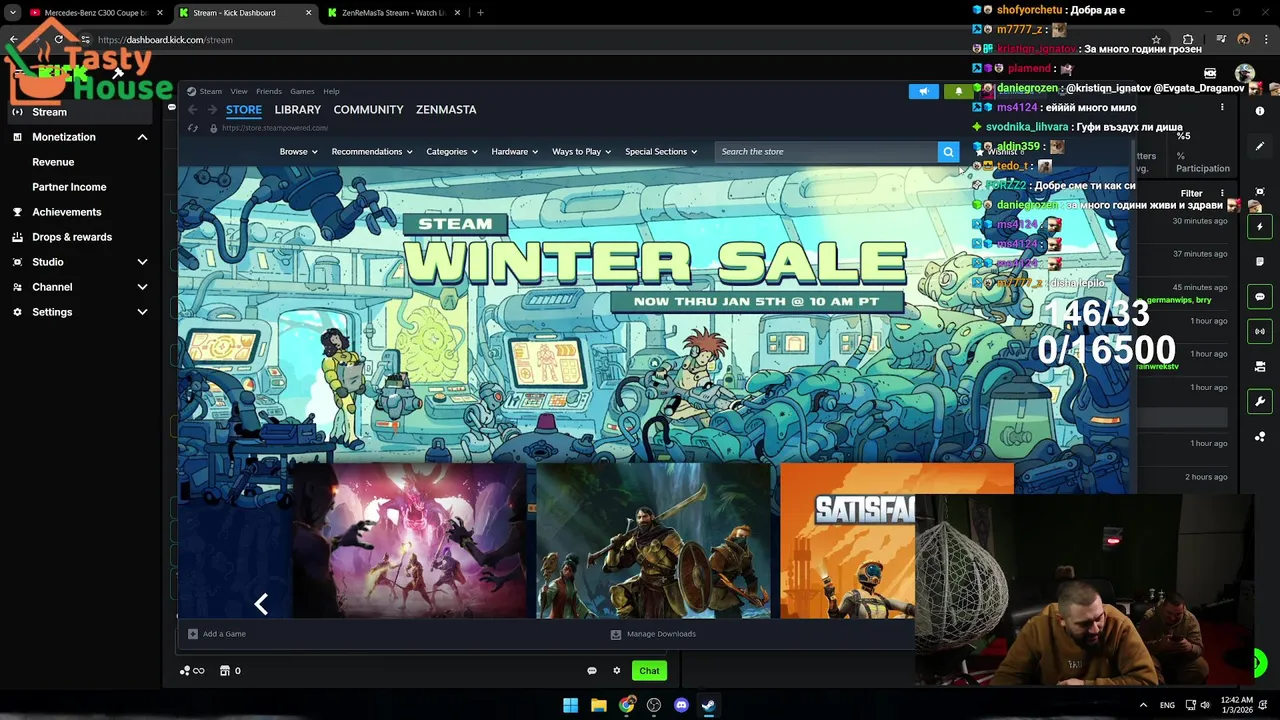Expand the Ways to Play dropdown

pos(581,152)
